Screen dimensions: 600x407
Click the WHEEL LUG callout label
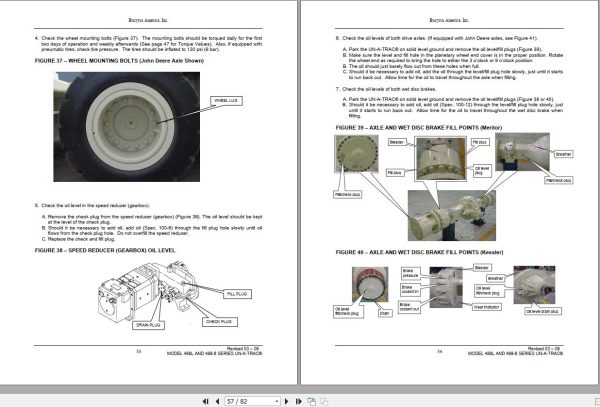(x=226, y=101)
